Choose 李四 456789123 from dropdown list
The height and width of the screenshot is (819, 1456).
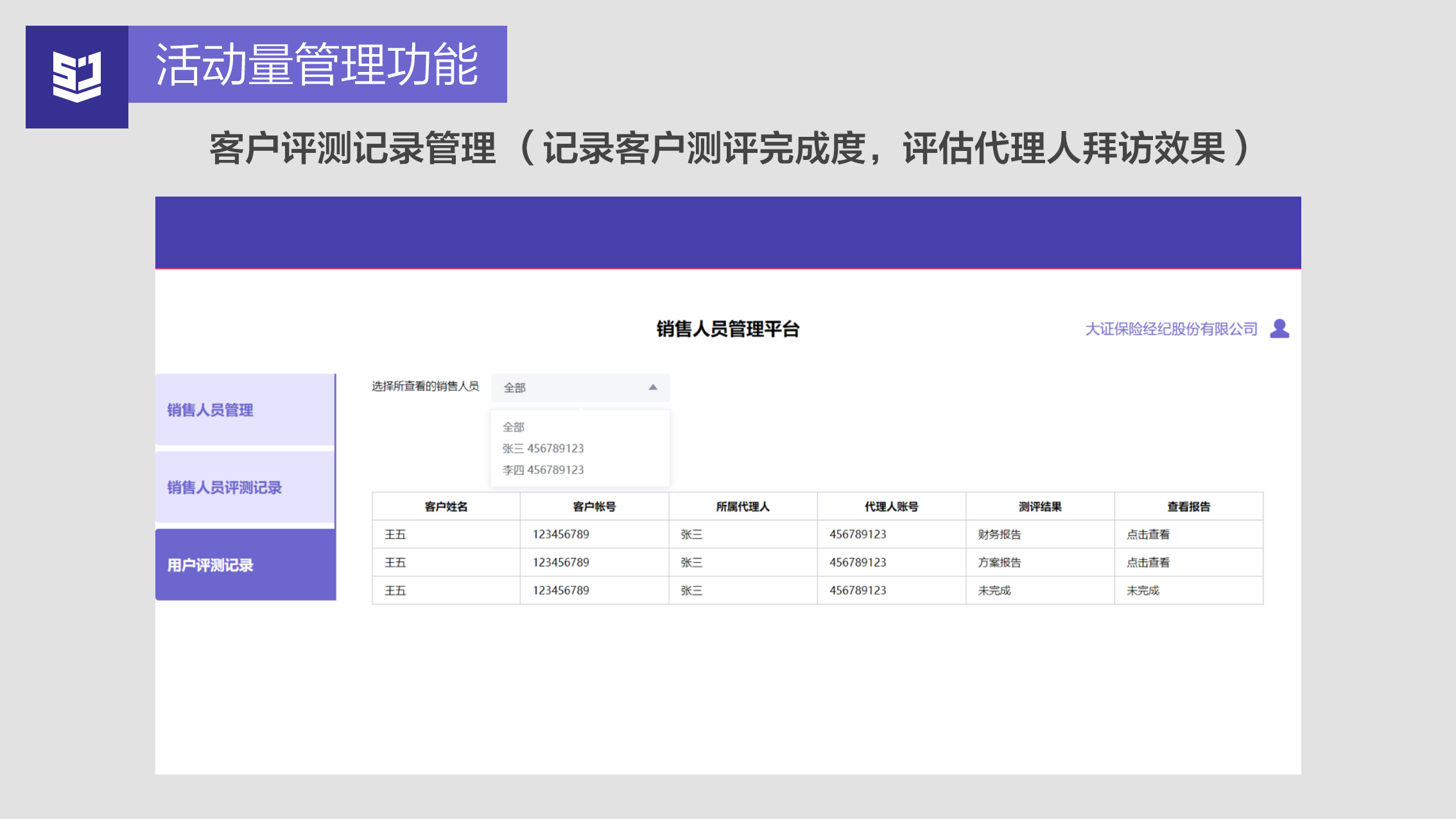tap(543, 470)
